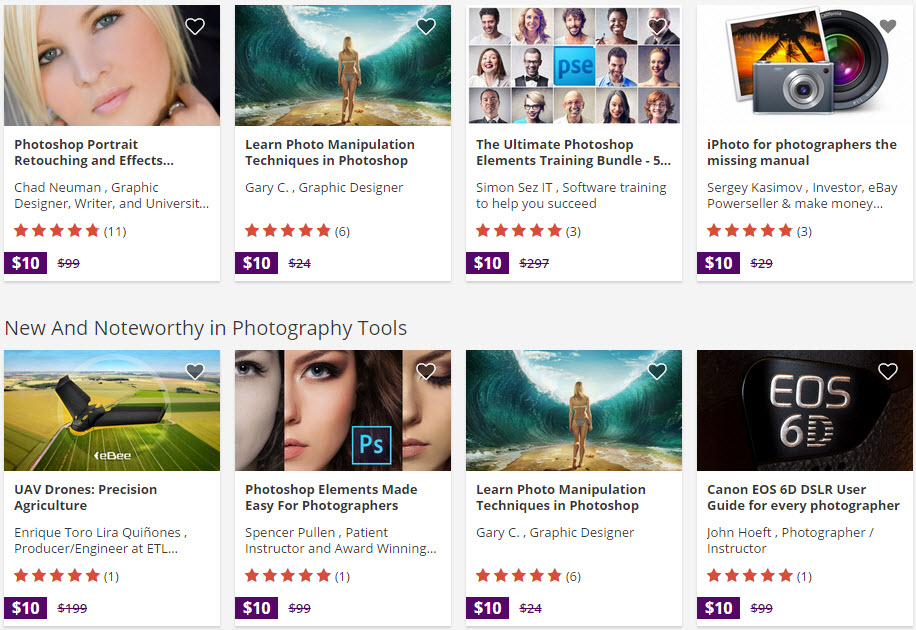Image resolution: width=916 pixels, height=630 pixels.
Task: Tap heart icon on UAV Drones card
Action: point(195,372)
